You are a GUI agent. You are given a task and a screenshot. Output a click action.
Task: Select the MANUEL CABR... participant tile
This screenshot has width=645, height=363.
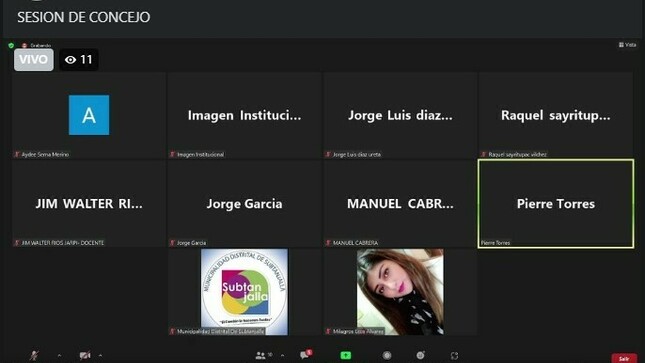(x=400, y=204)
